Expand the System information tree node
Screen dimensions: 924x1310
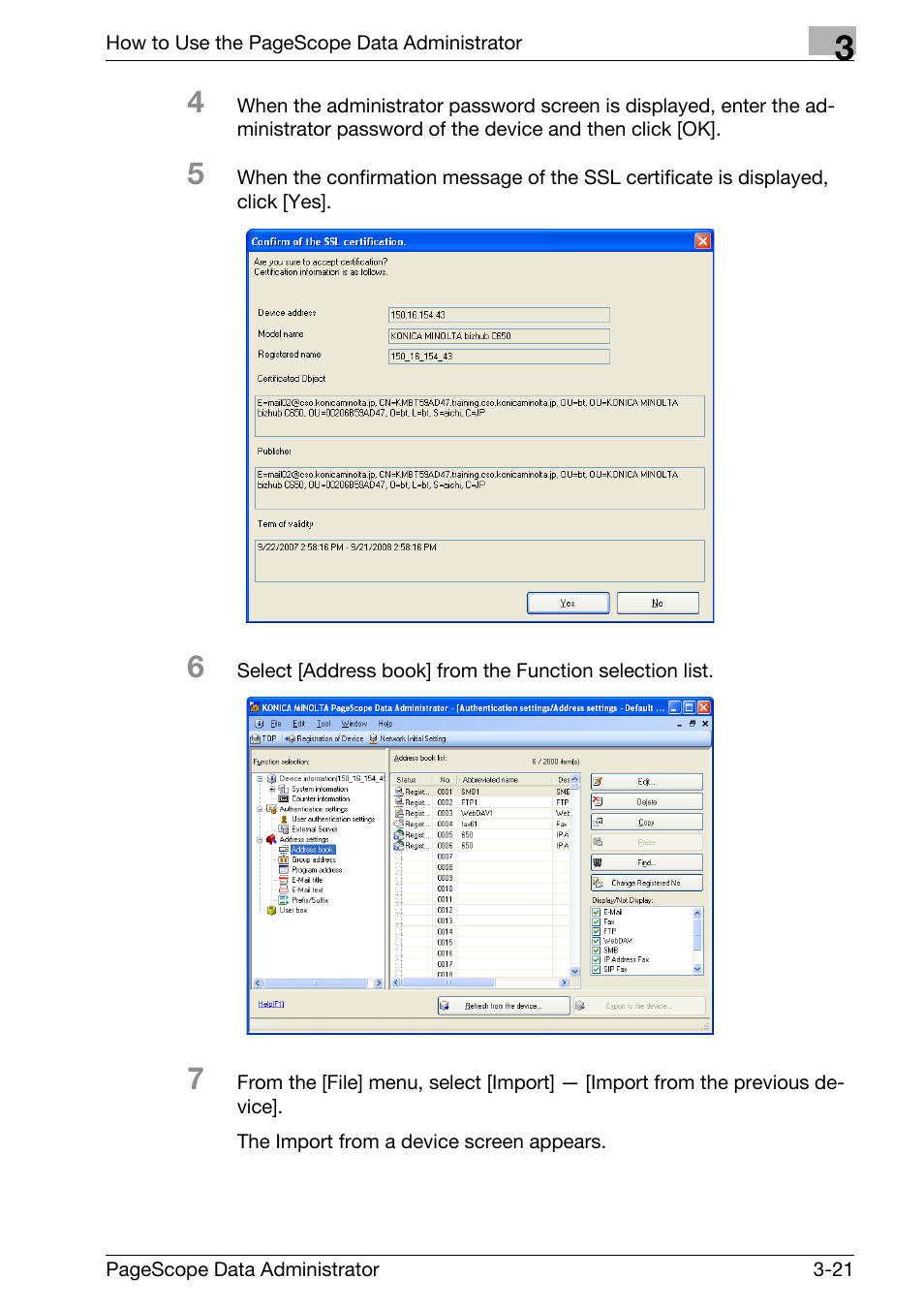(x=272, y=789)
